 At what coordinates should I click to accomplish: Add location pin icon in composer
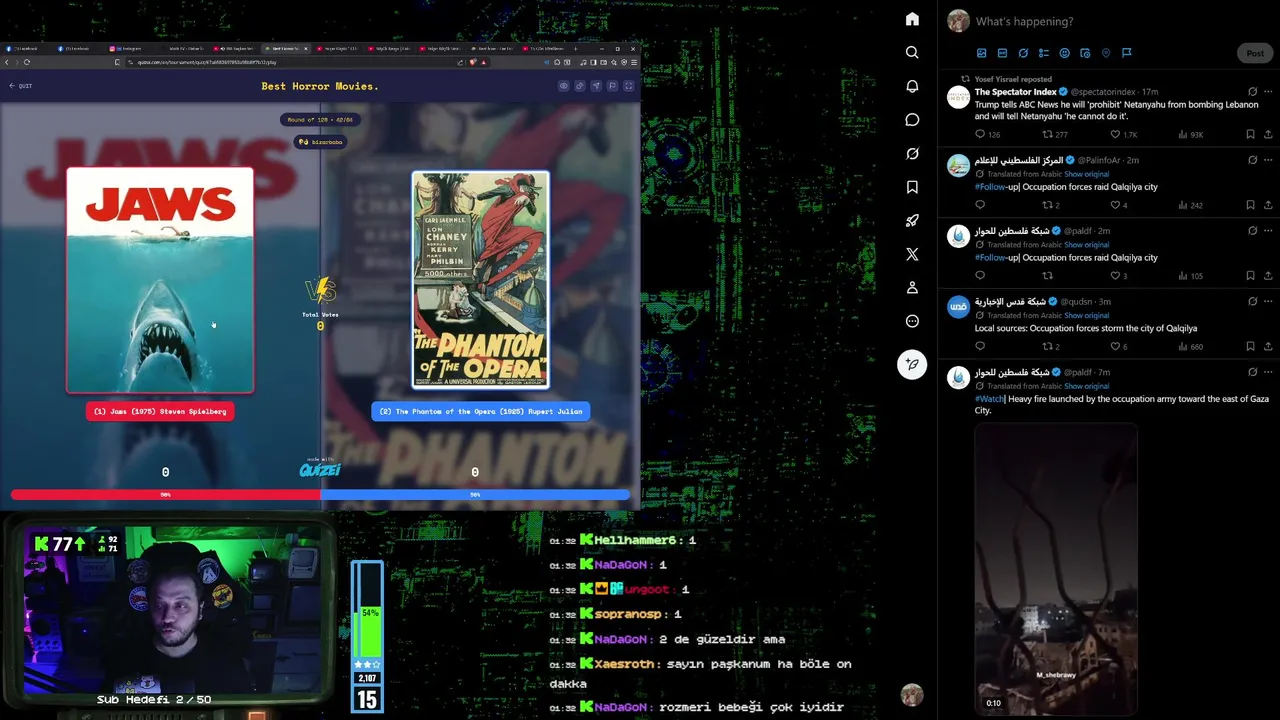point(1106,53)
